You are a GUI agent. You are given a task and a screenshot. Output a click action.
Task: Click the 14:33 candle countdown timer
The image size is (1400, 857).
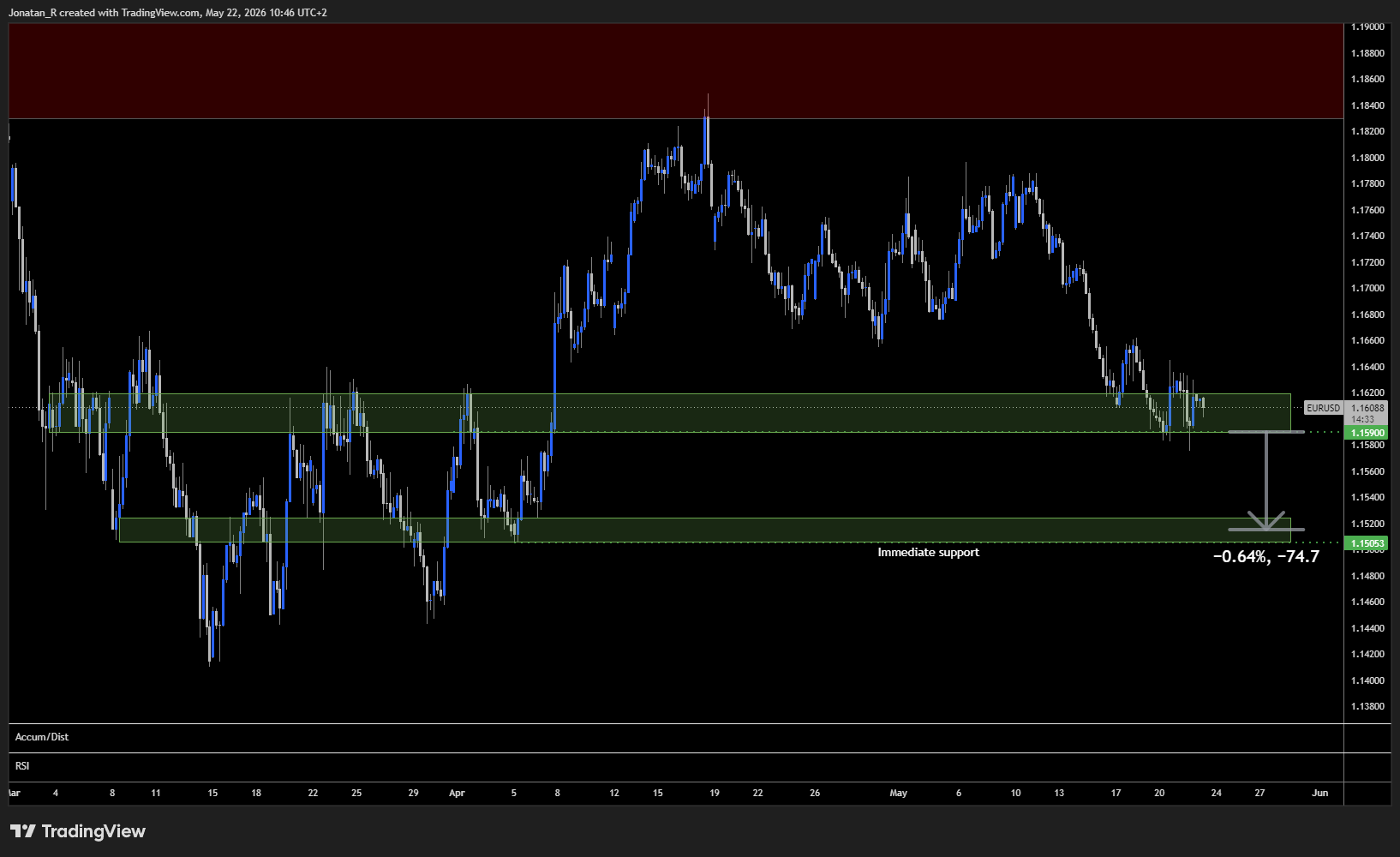tap(1362, 419)
